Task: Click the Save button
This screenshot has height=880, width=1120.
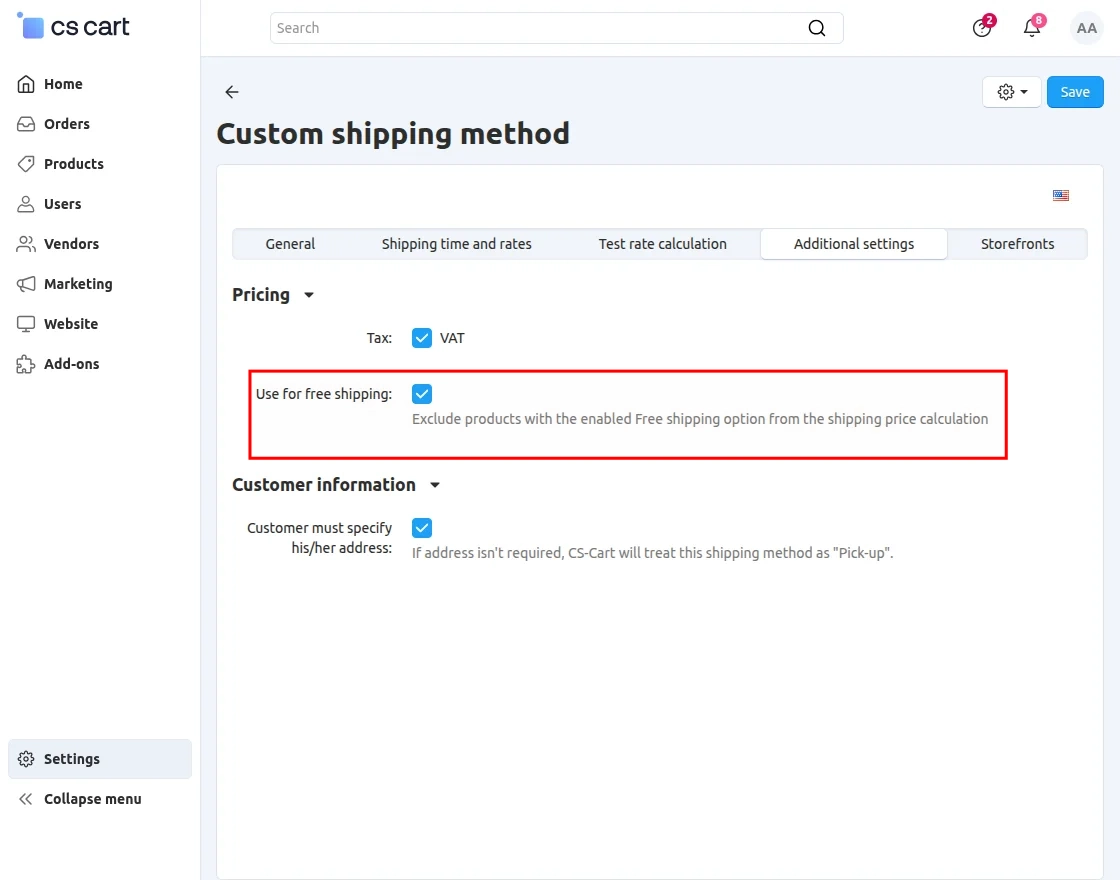Action: pyautogui.click(x=1075, y=91)
